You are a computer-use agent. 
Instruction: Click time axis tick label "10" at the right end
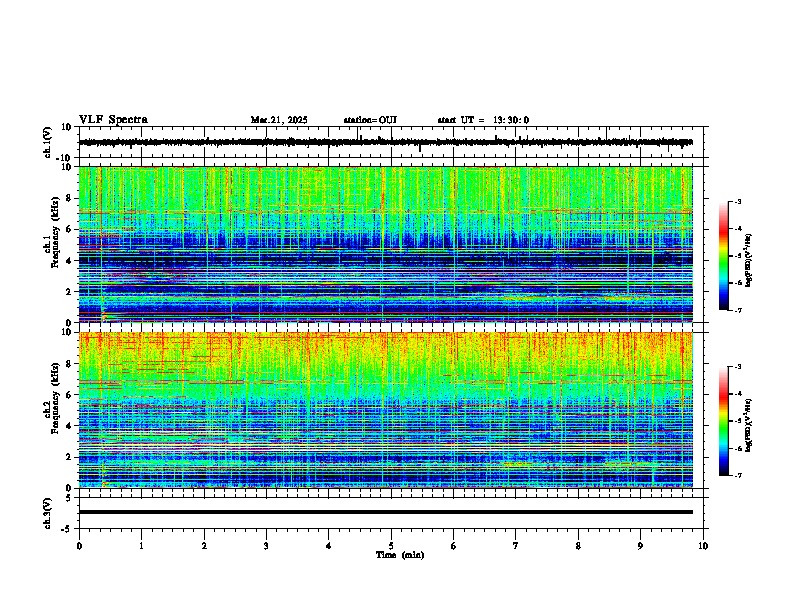pyautogui.click(x=703, y=546)
